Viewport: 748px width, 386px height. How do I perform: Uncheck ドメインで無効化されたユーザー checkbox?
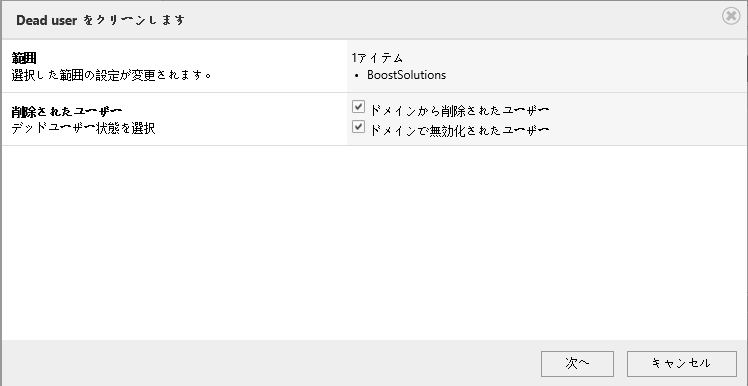pyautogui.click(x=358, y=127)
